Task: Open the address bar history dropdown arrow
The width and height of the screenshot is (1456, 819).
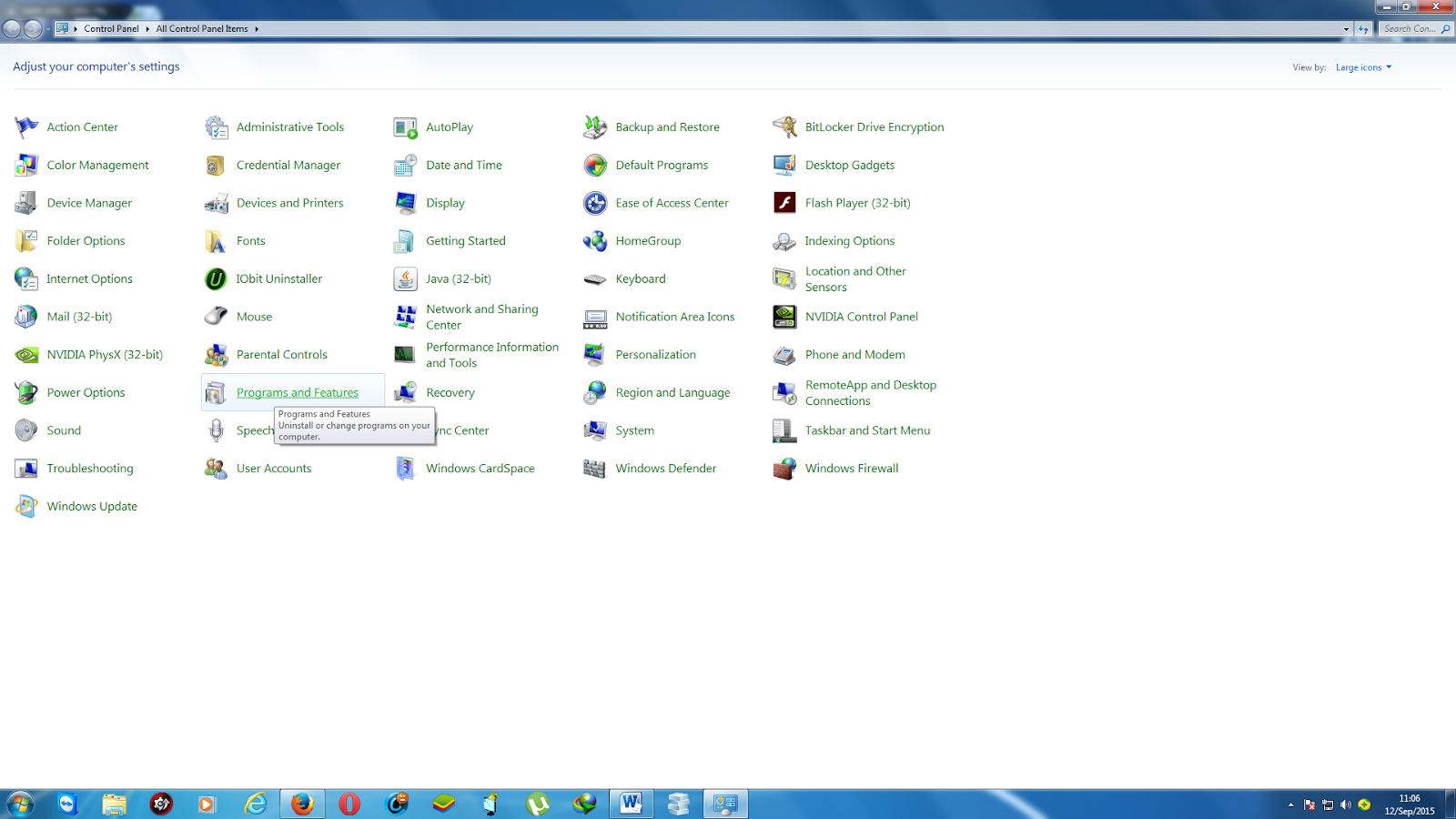Action: point(1347,29)
